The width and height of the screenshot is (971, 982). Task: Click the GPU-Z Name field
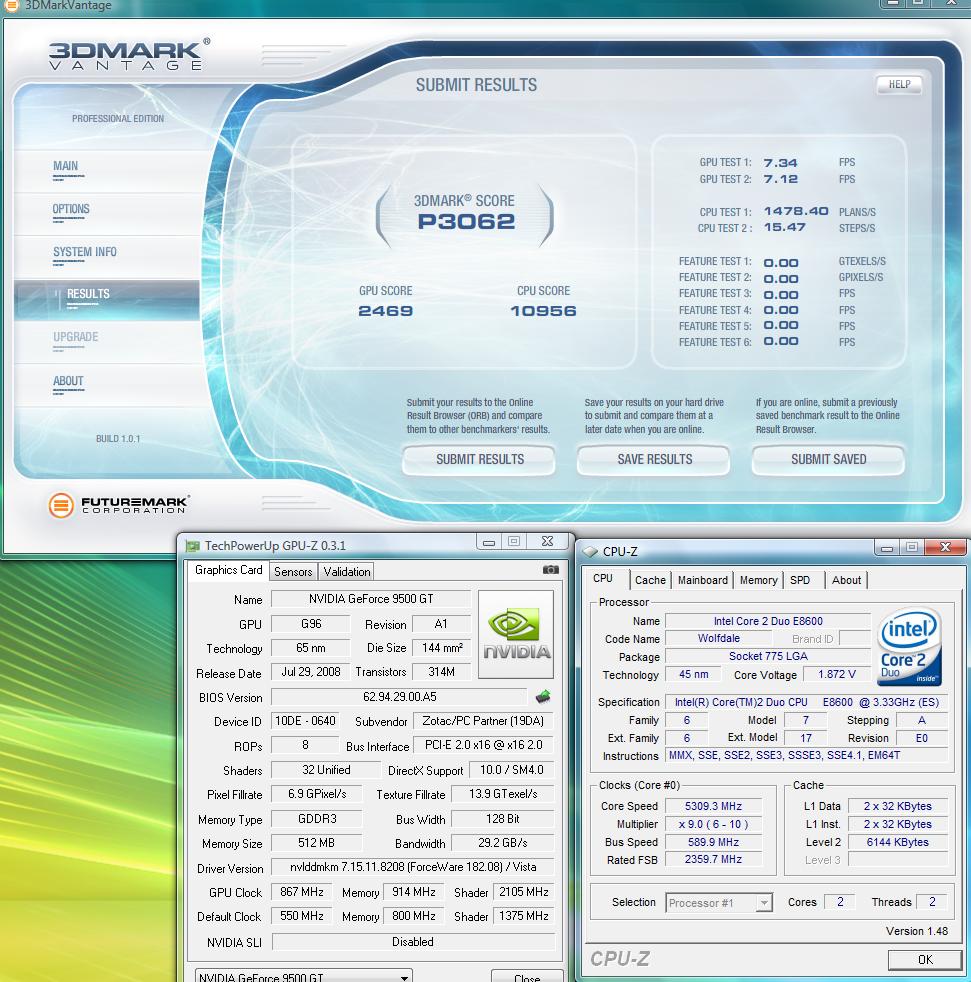point(371,599)
